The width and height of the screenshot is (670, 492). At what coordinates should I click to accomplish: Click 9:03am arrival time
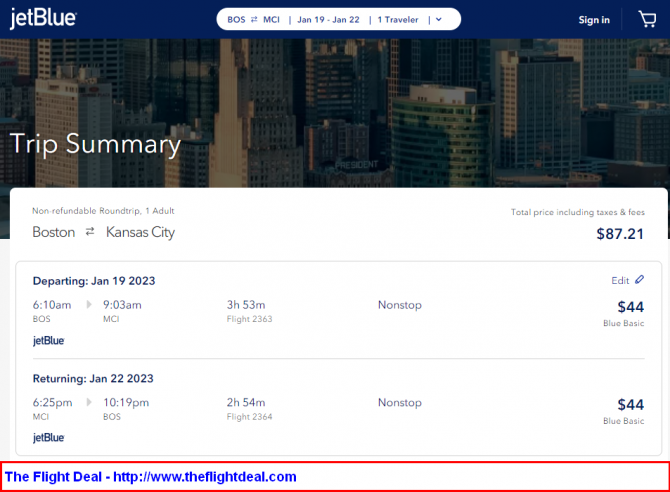point(122,305)
